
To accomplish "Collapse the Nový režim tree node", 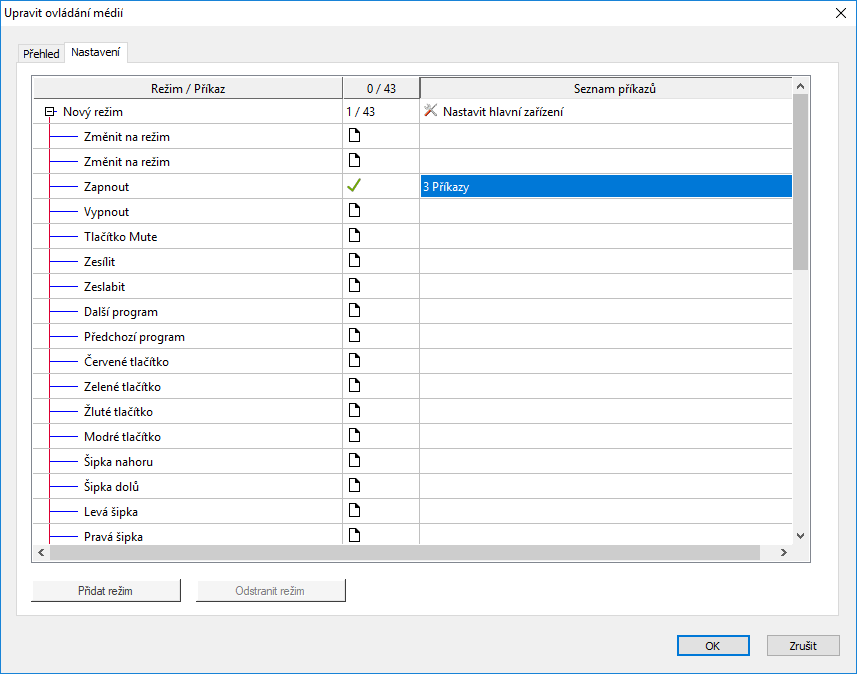I will pyautogui.click(x=49, y=112).
